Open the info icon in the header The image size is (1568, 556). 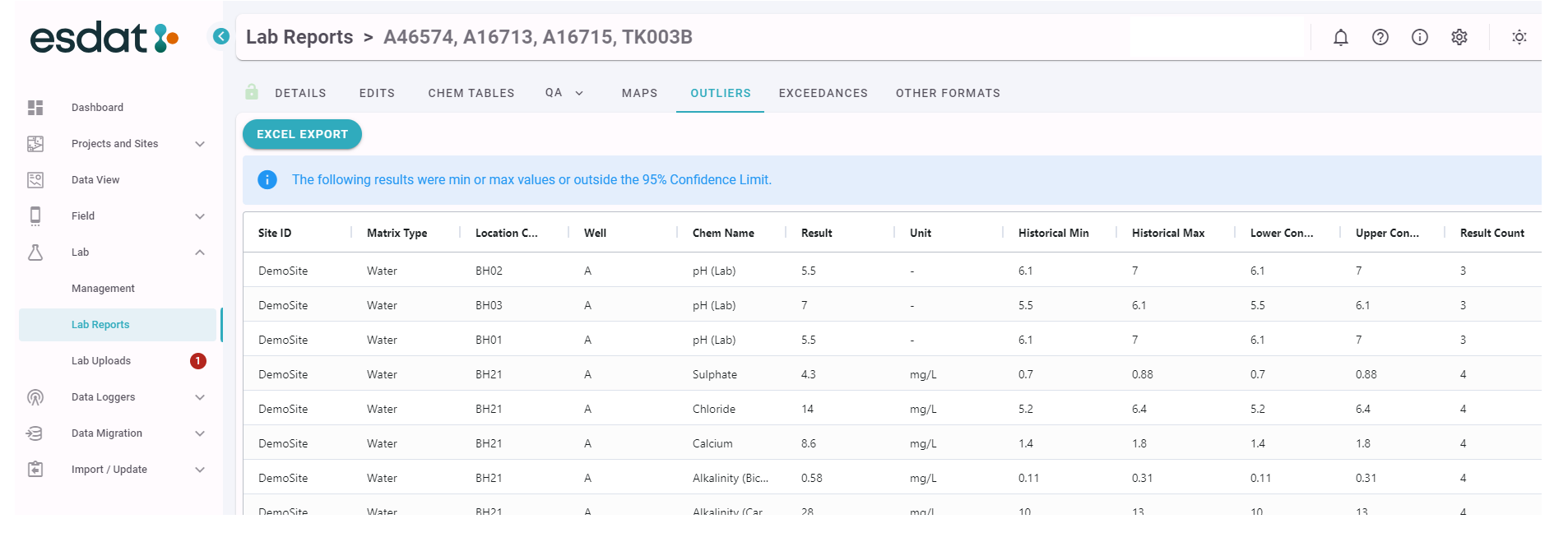pyautogui.click(x=1420, y=37)
